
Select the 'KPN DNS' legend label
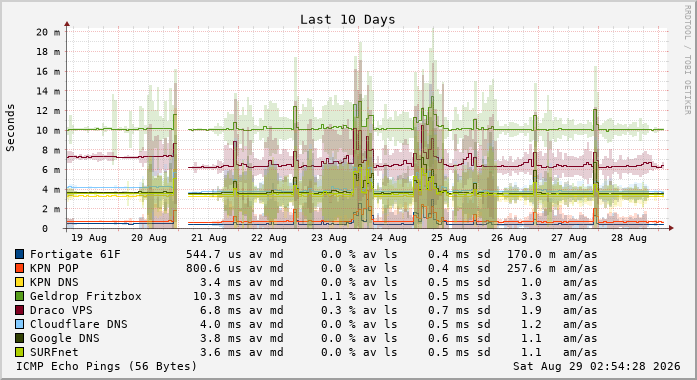click(x=54, y=282)
